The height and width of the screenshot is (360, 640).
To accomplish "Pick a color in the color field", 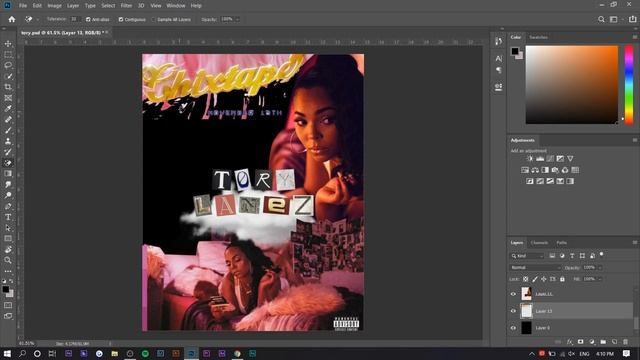I will click(x=572, y=84).
